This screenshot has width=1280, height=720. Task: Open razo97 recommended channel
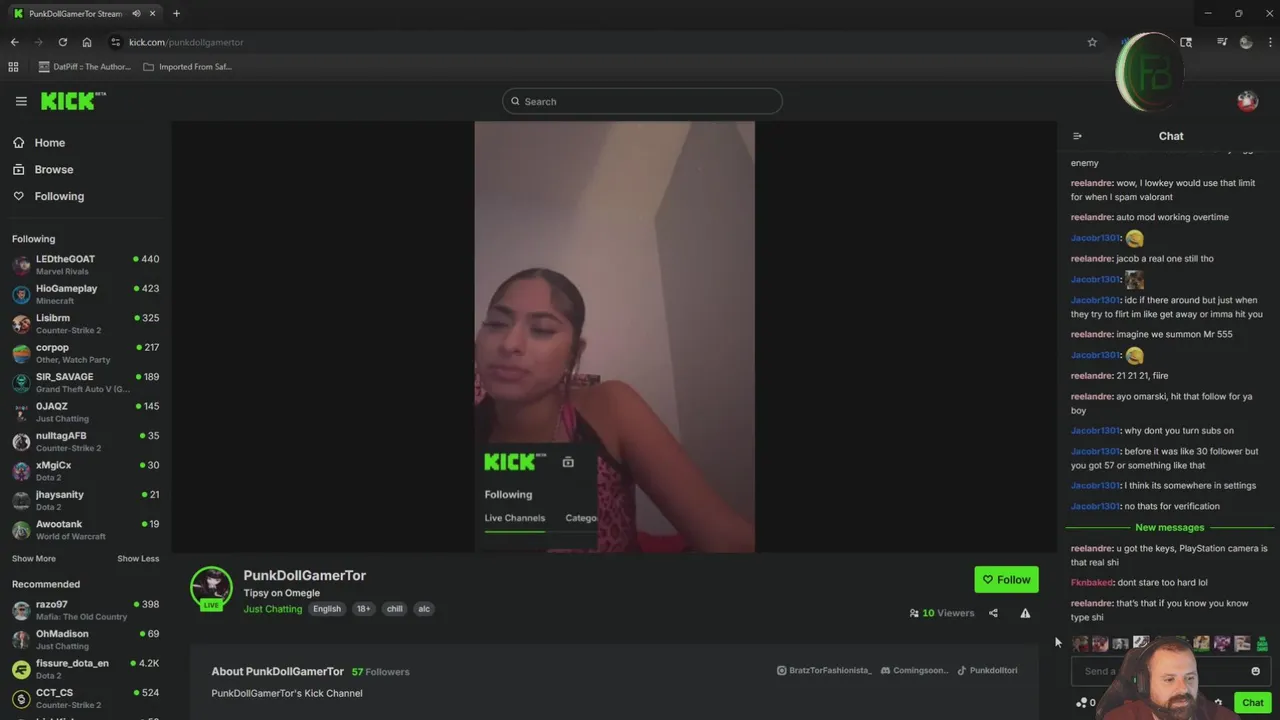click(x=85, y=610)
